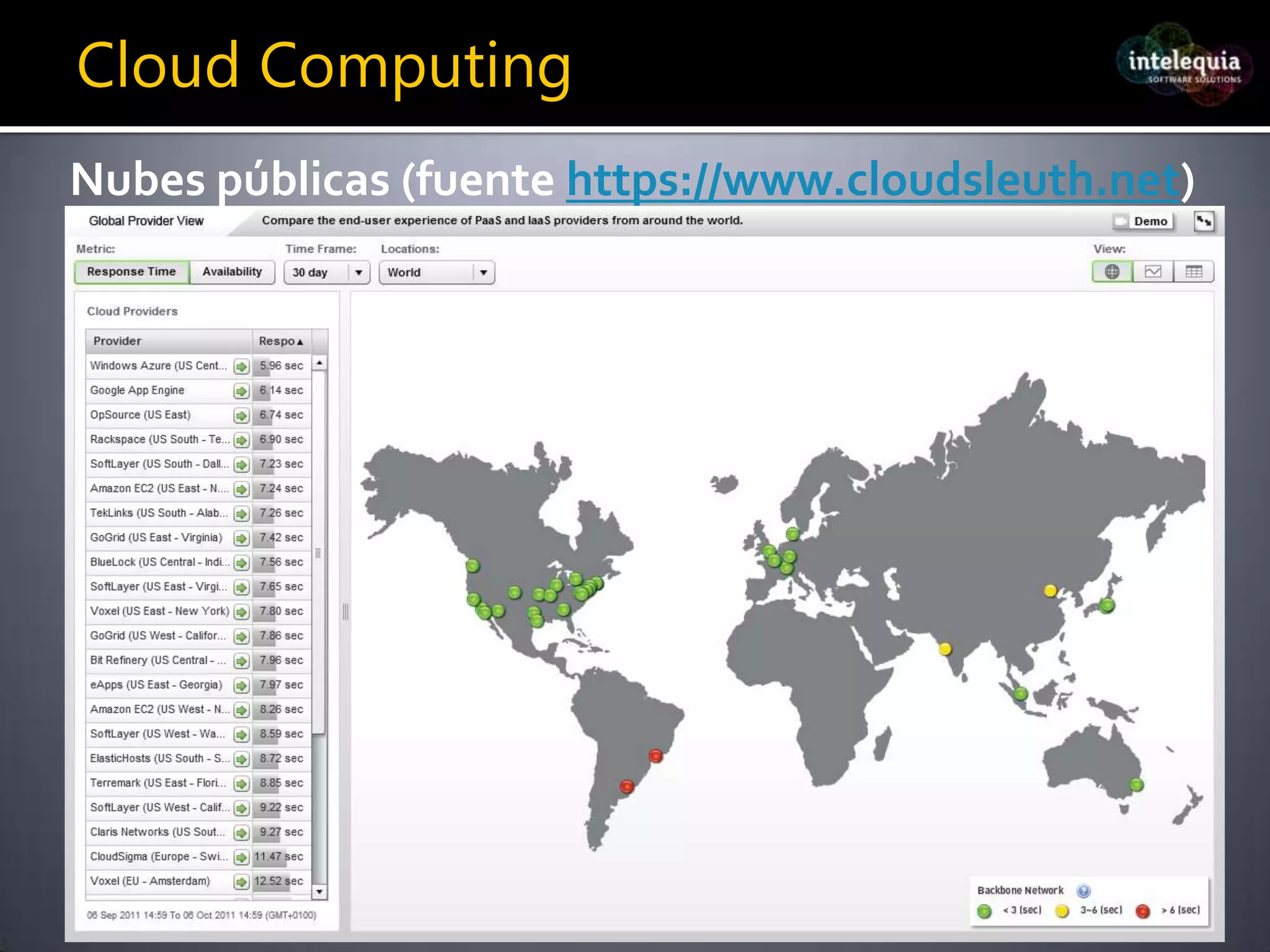Click the Demo button
This screenshot has width=1270, height=952.
pos(1143,221)
